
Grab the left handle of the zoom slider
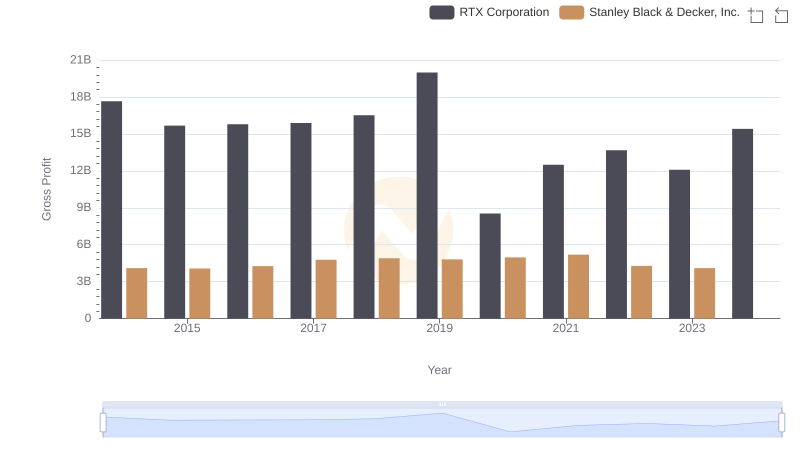point(103,423)
